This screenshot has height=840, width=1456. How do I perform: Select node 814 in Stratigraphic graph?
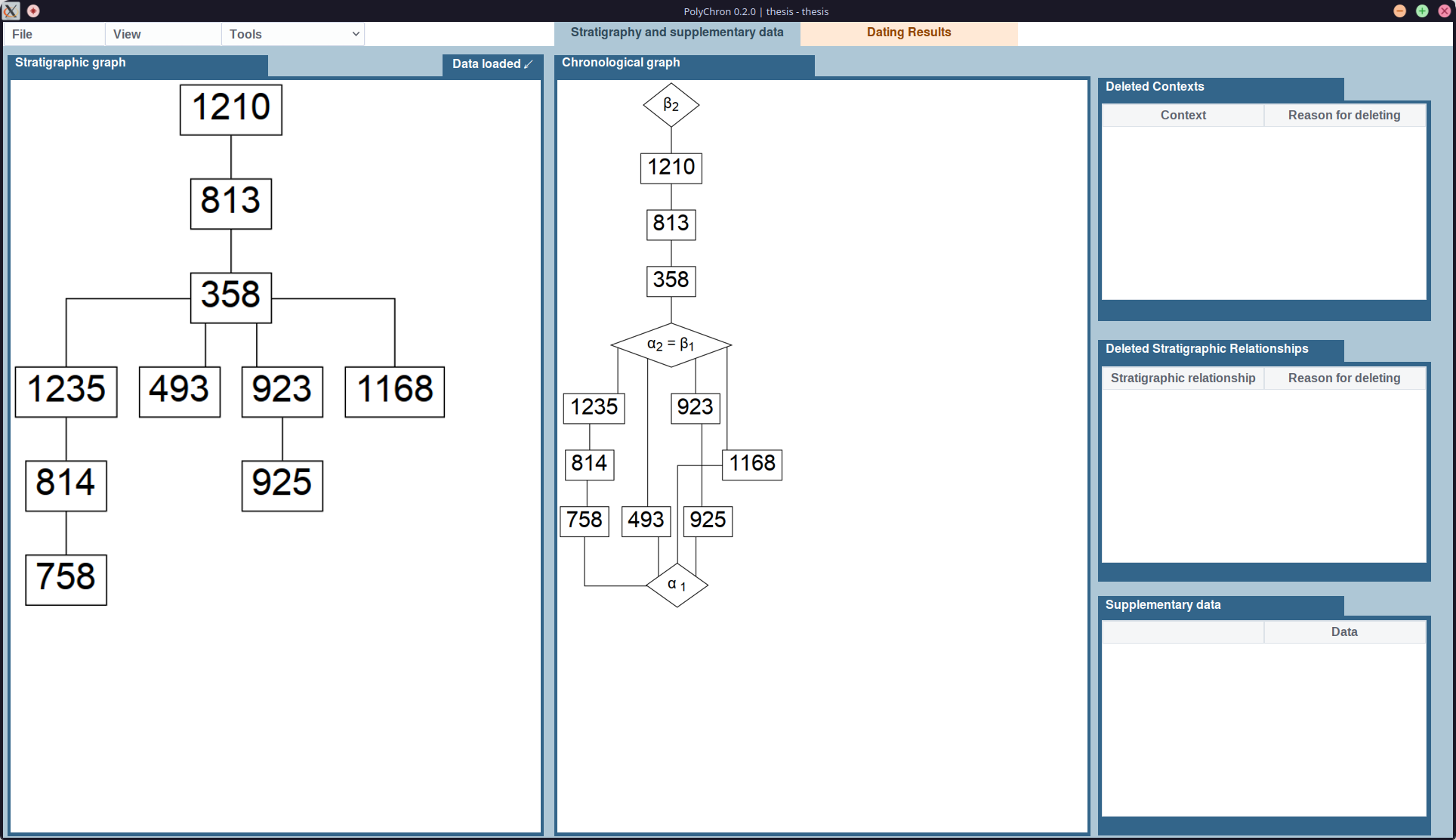[x=66, y=486]
